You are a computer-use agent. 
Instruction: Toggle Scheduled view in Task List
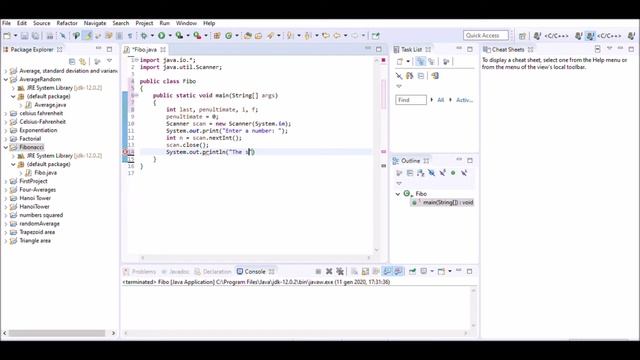[x=431, y=62]
